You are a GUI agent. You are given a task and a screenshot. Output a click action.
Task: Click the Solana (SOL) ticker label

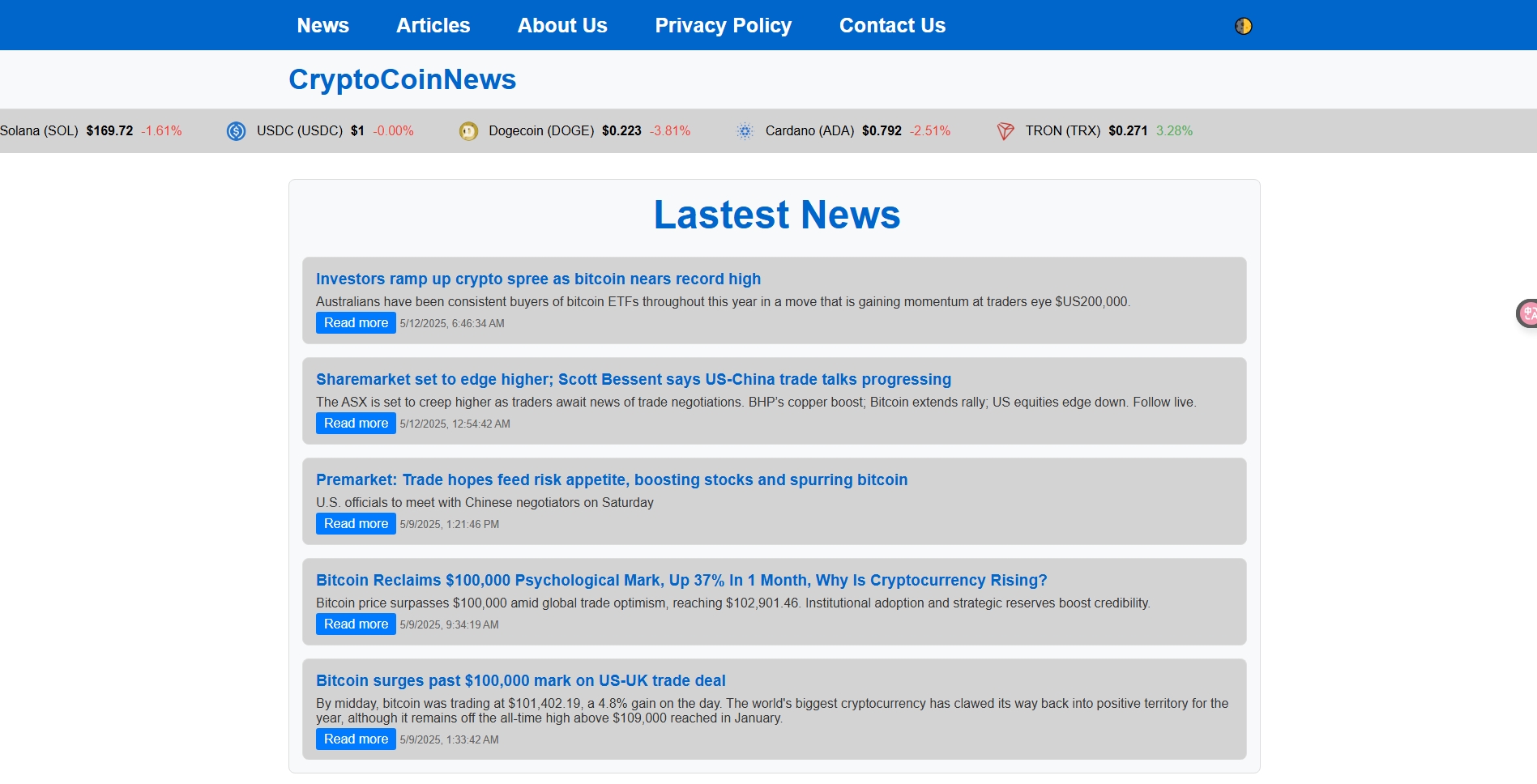39,130
